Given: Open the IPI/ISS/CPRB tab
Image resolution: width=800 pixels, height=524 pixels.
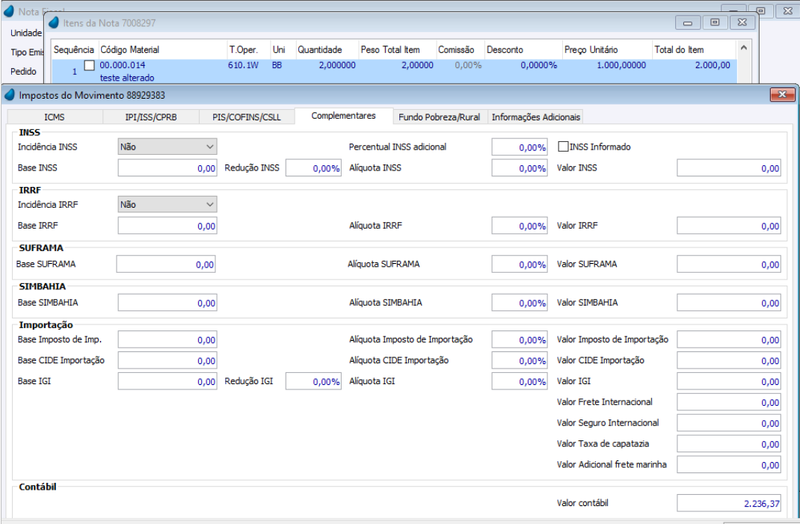Looking at the screenshot, I should [151, 117].
